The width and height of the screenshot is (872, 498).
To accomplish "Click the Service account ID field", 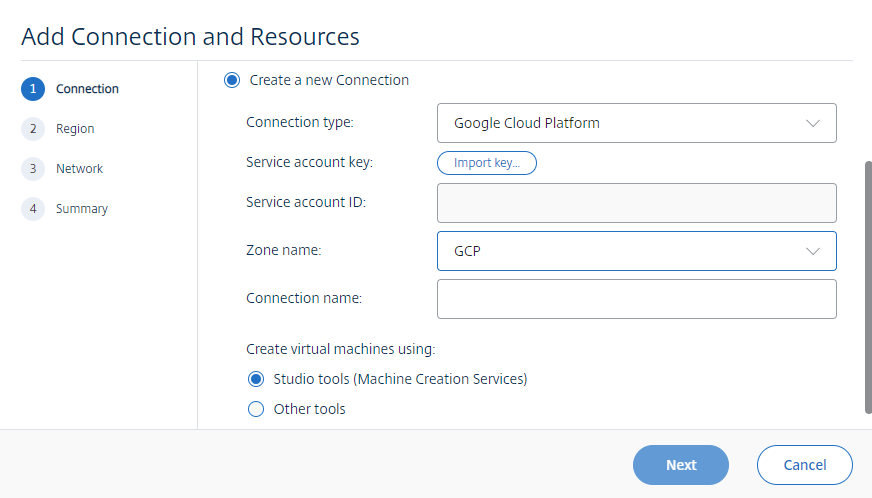I will (636, 203).
